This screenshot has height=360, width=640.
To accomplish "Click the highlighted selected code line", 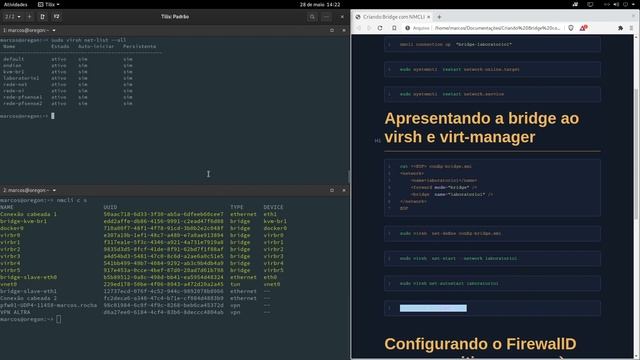I will click(x=433, y=308).
